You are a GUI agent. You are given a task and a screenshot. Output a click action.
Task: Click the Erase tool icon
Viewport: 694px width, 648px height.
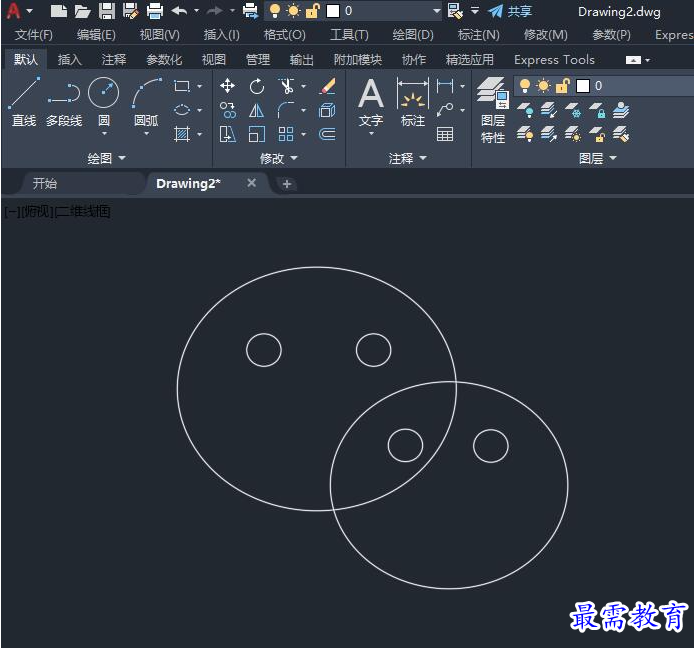(327, 86)
